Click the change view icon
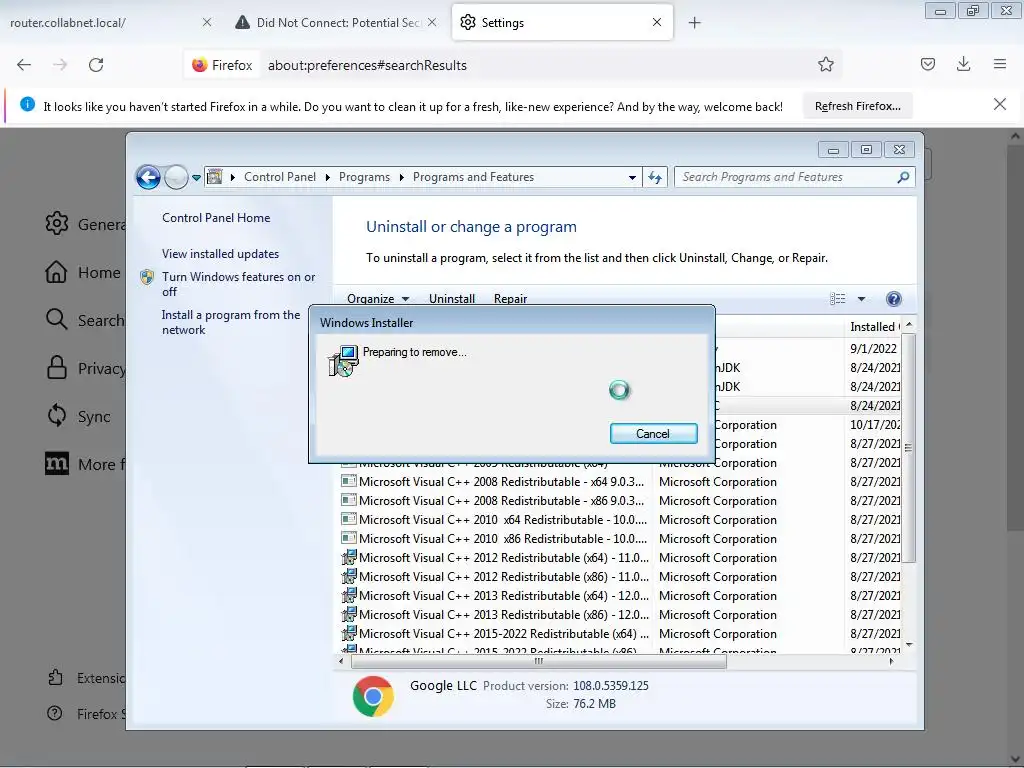 coord(837,298)
